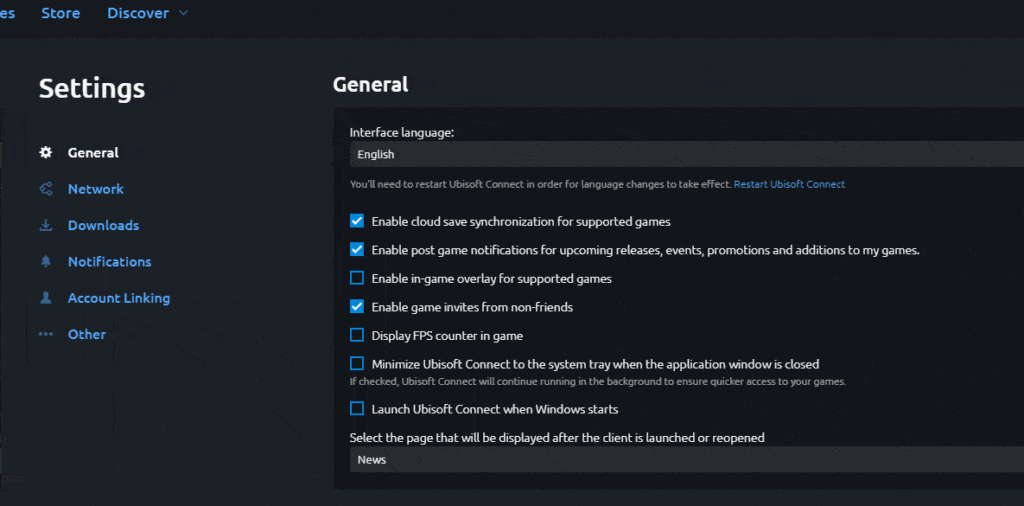Expand the Discover dropdown chevron
This screenshot has height=506, width=1024.
tap(183, 13)
